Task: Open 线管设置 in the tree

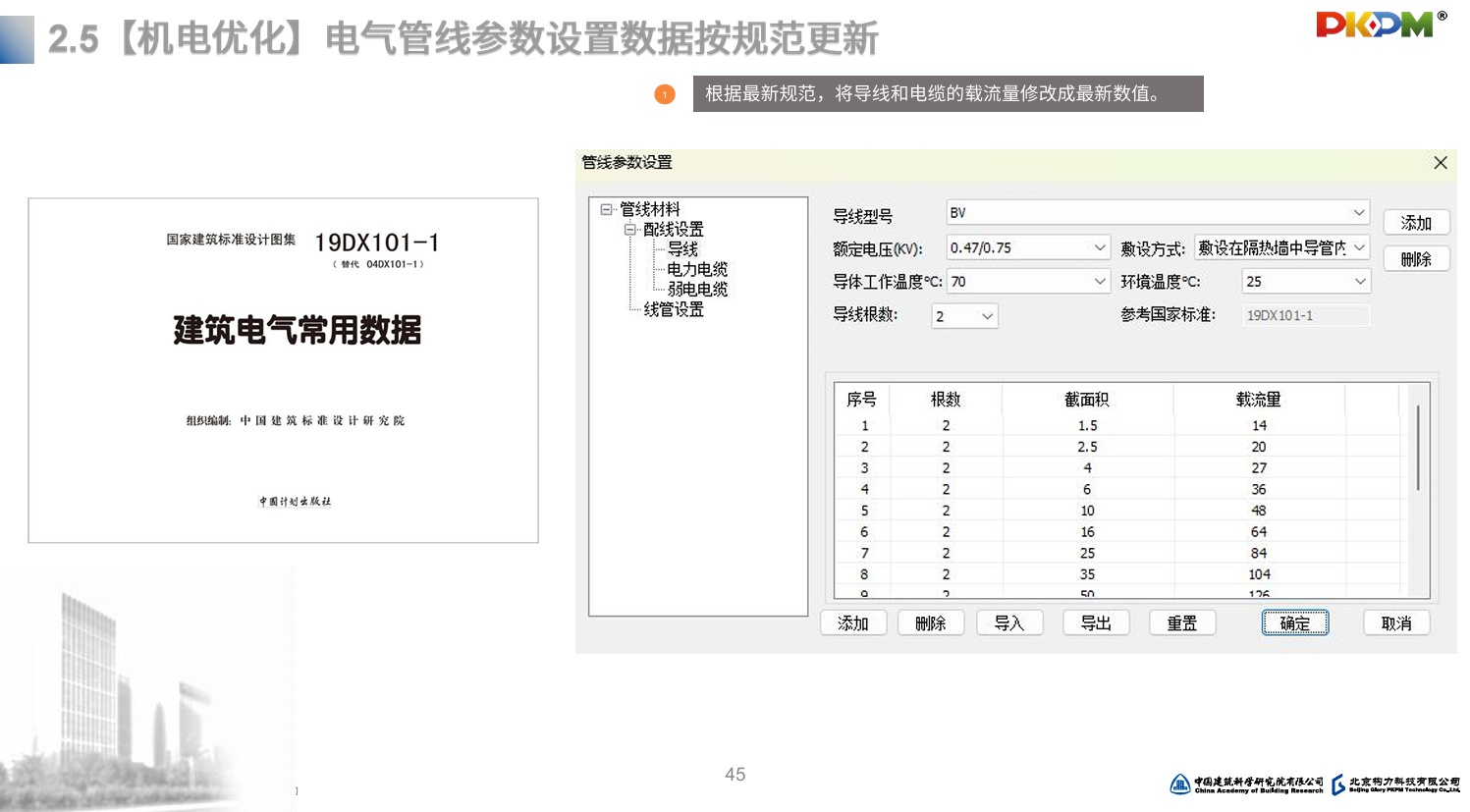Action: coord(673,309)
